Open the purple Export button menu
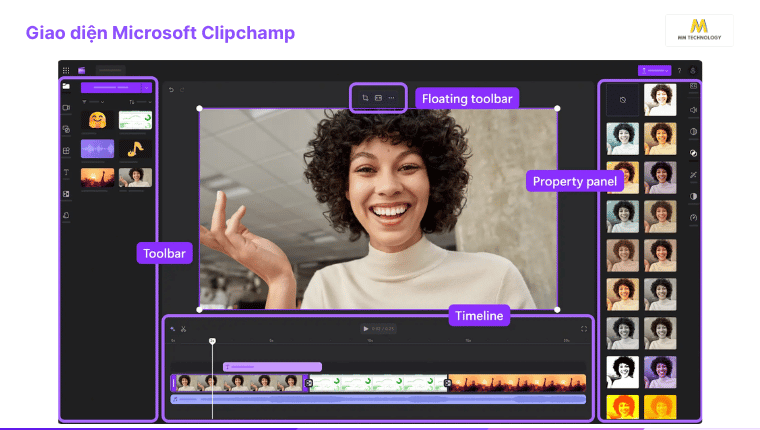Screen dimensions: 760x430 point(654,70)
